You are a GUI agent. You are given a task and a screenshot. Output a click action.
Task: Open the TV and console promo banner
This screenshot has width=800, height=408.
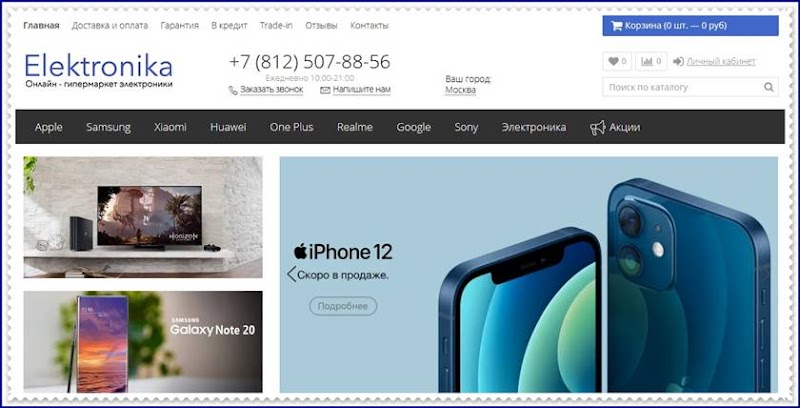[x=143, y=217]
